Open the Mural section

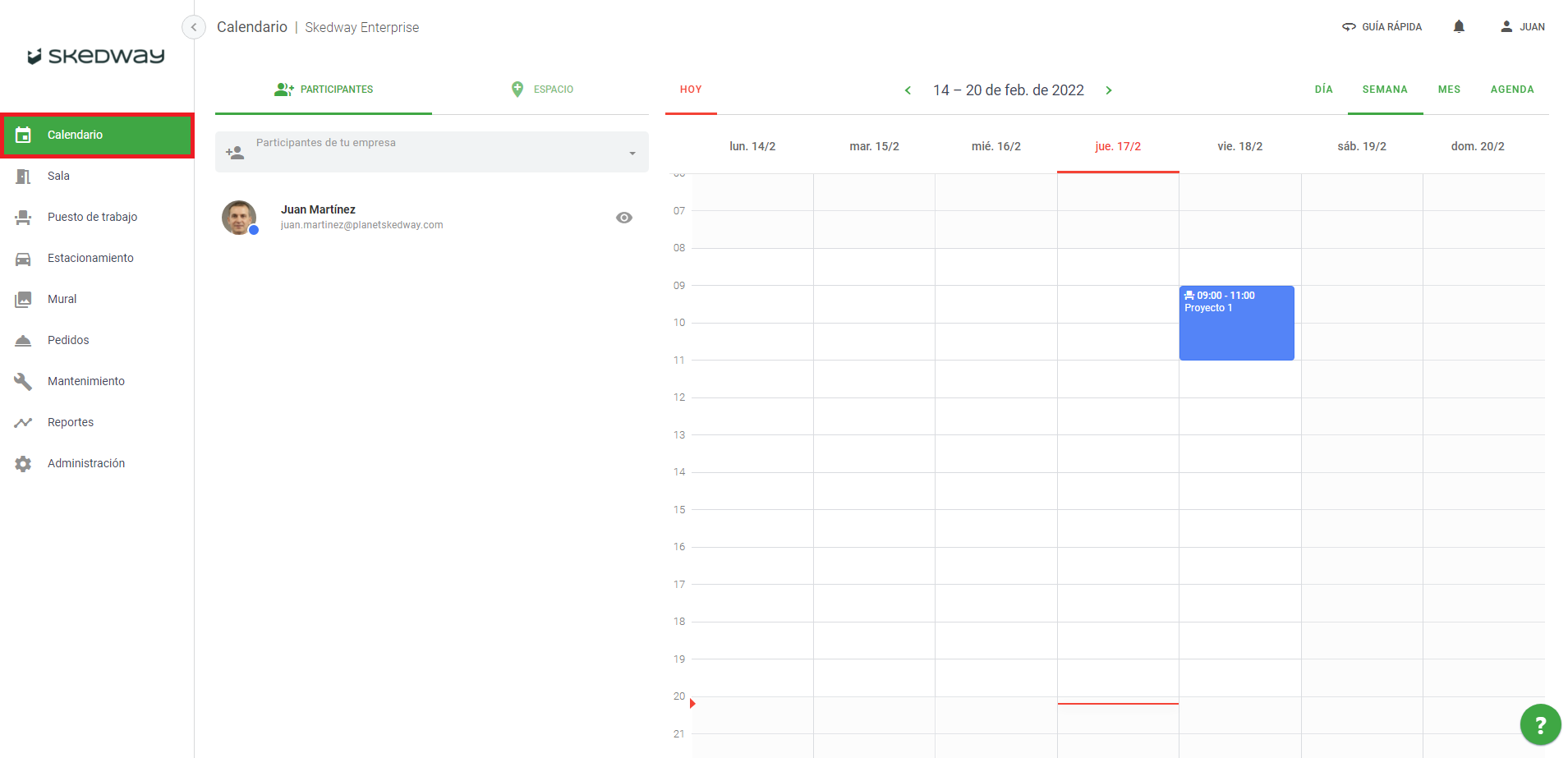62,299
